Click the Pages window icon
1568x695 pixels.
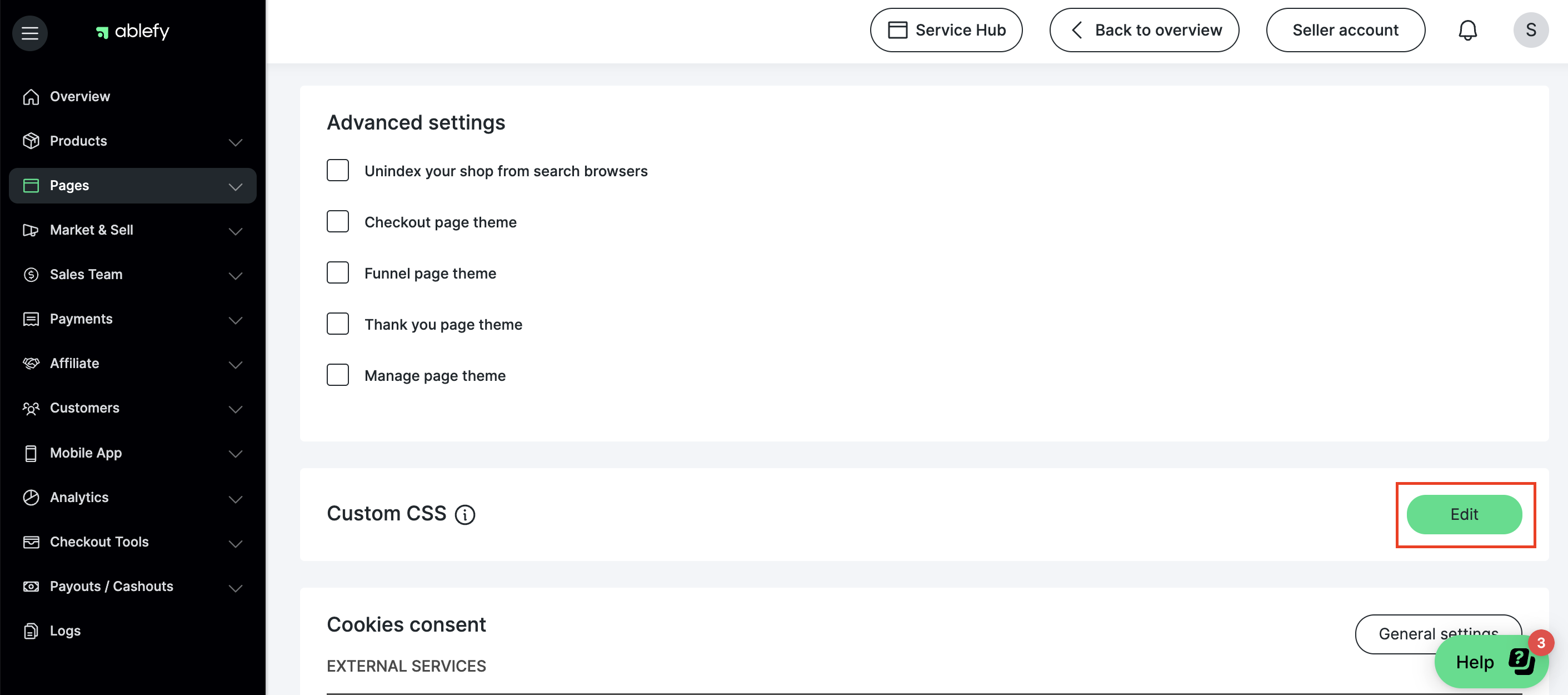coord(31,185)
